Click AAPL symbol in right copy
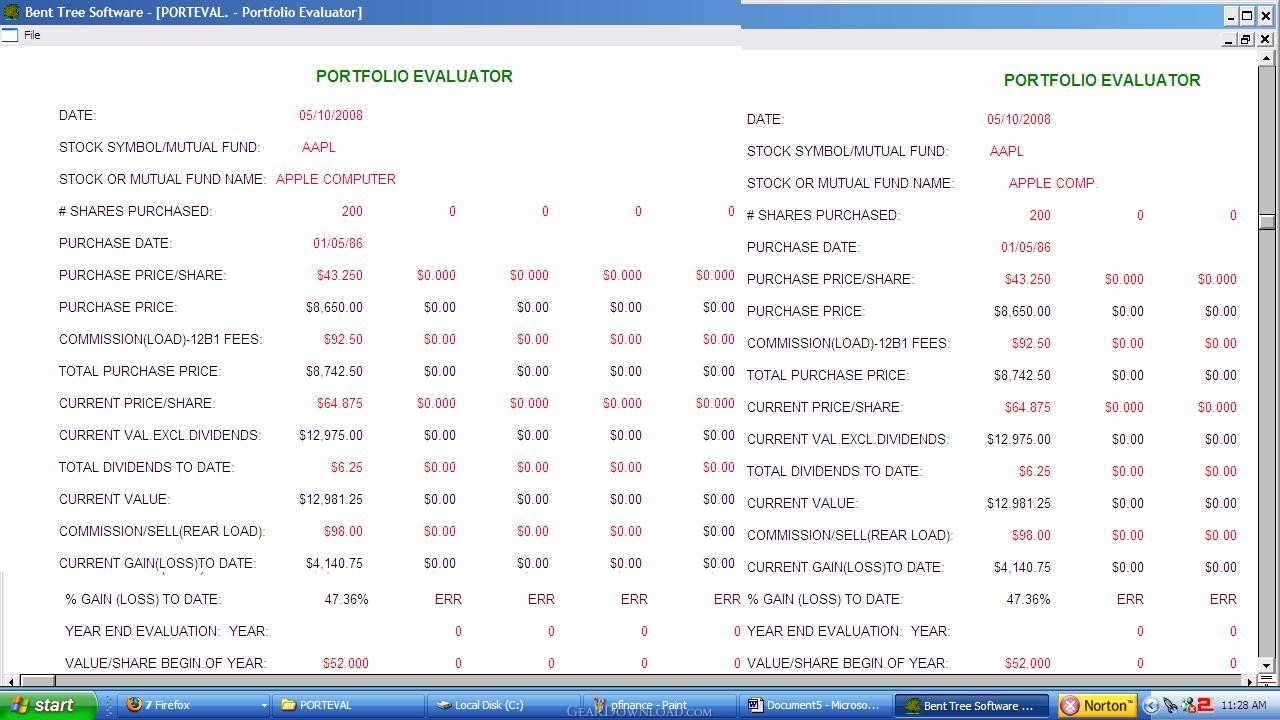Screen dimensions: 1280x720 1007,151
